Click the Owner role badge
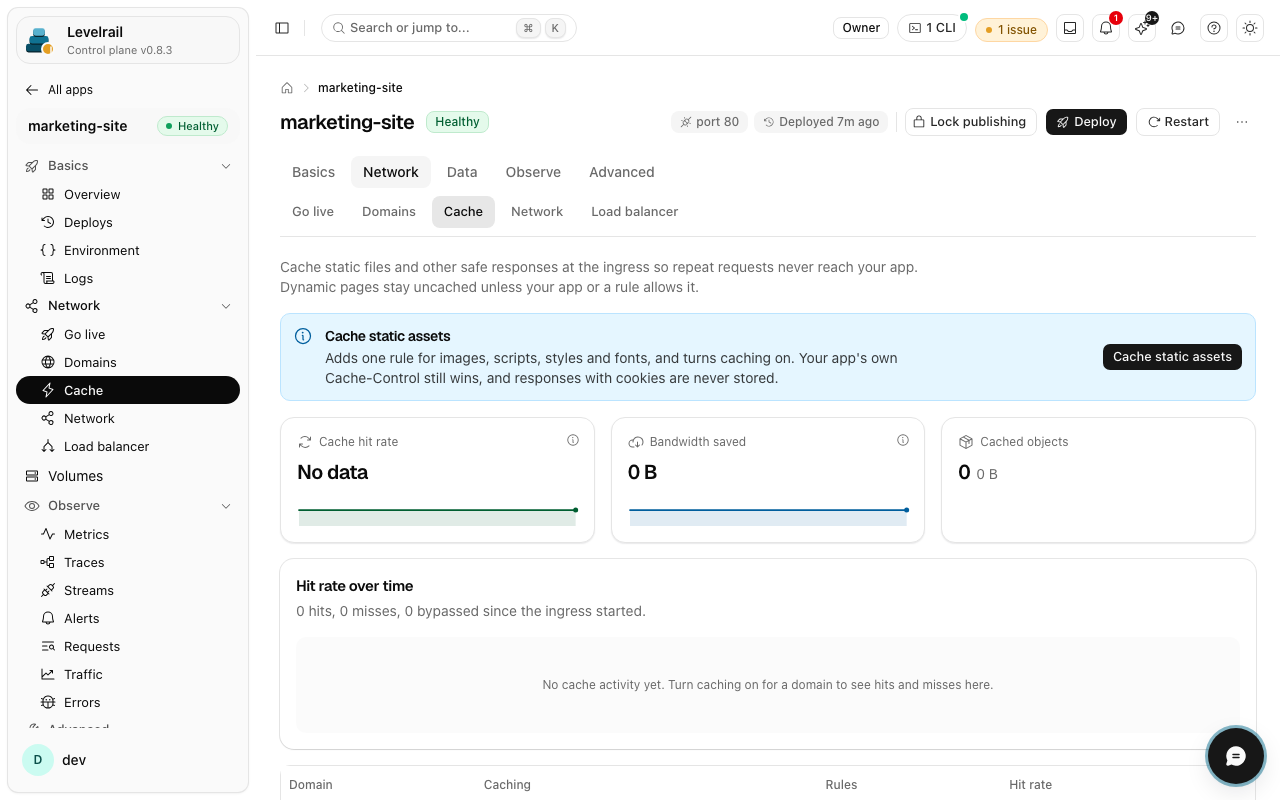The height and width of the screenshot is (800, 1280). tap(861, 28)
